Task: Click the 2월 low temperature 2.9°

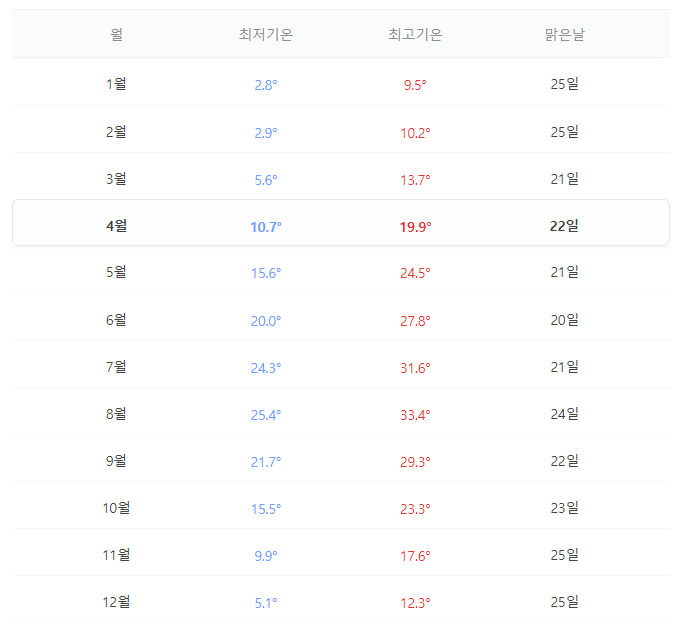Action: click(266, 133)
